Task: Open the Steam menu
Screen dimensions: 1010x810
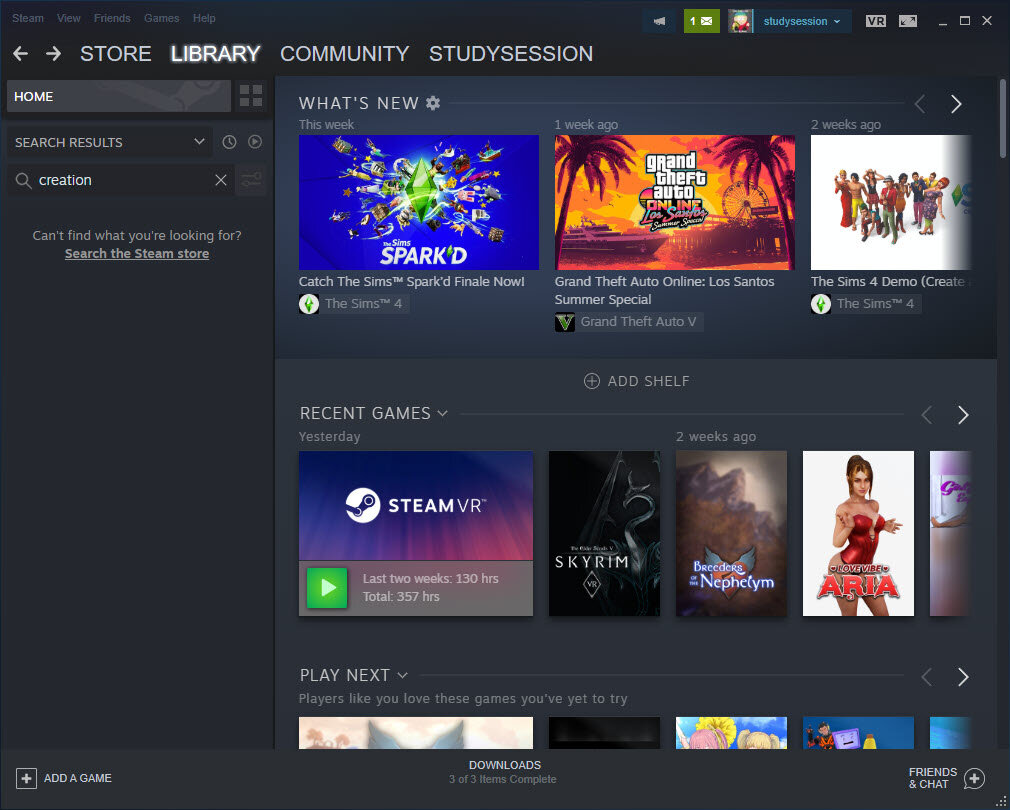Action: [x=28, y=18]
